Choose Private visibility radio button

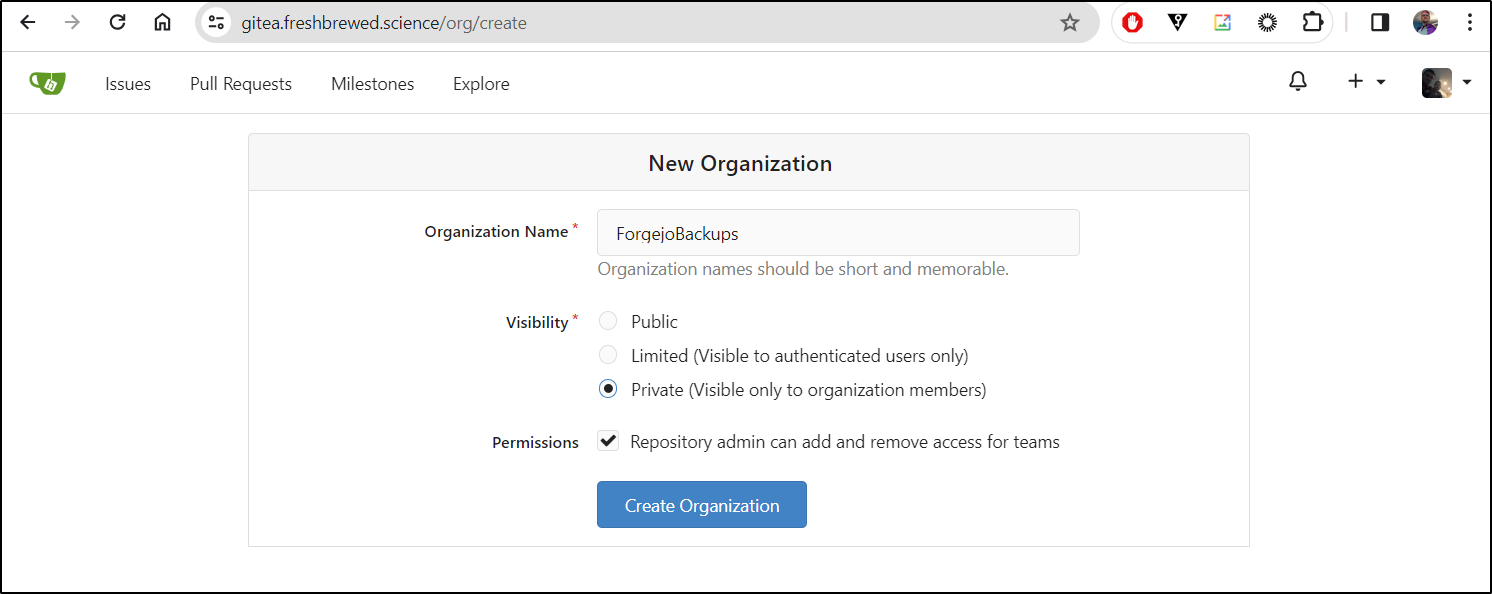[x=608, y=389]
